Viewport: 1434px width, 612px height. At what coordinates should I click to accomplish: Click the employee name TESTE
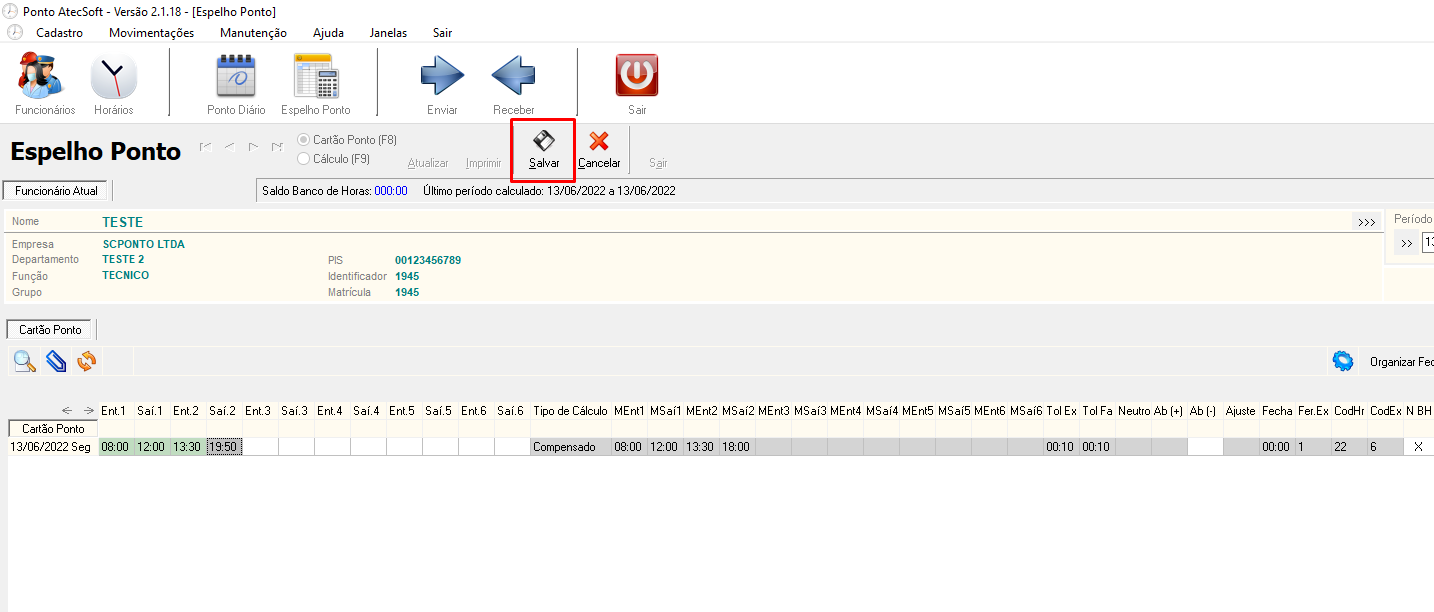click(x=123, y=222)
